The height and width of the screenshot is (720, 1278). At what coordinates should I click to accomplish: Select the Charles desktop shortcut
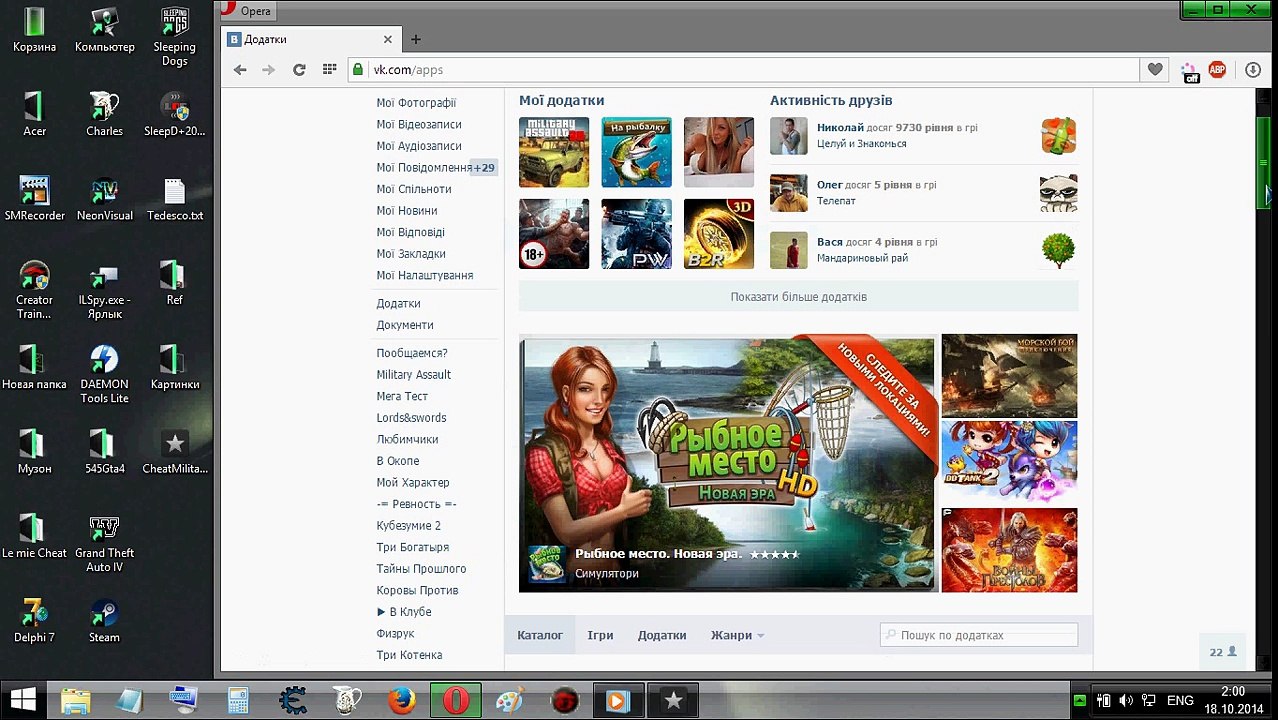point(104,114)
